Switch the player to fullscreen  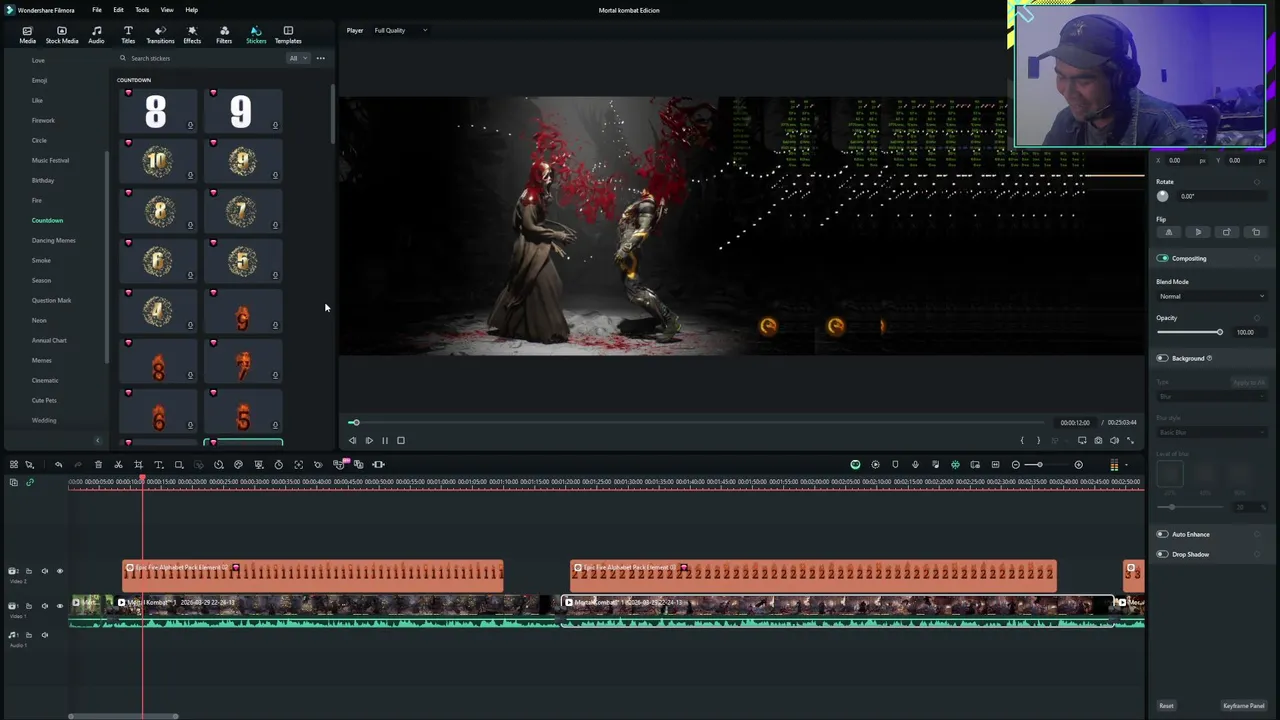click(1130, 441)
